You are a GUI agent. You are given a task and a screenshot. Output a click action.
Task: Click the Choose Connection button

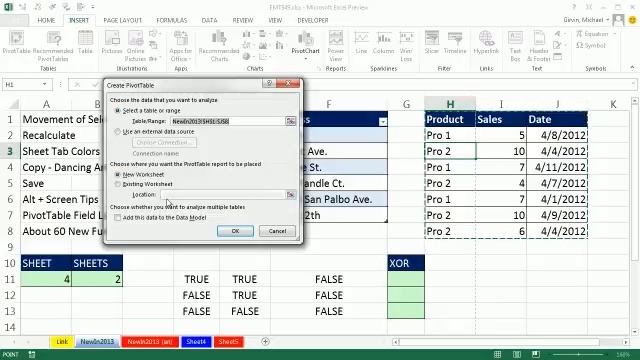point(164,142)
